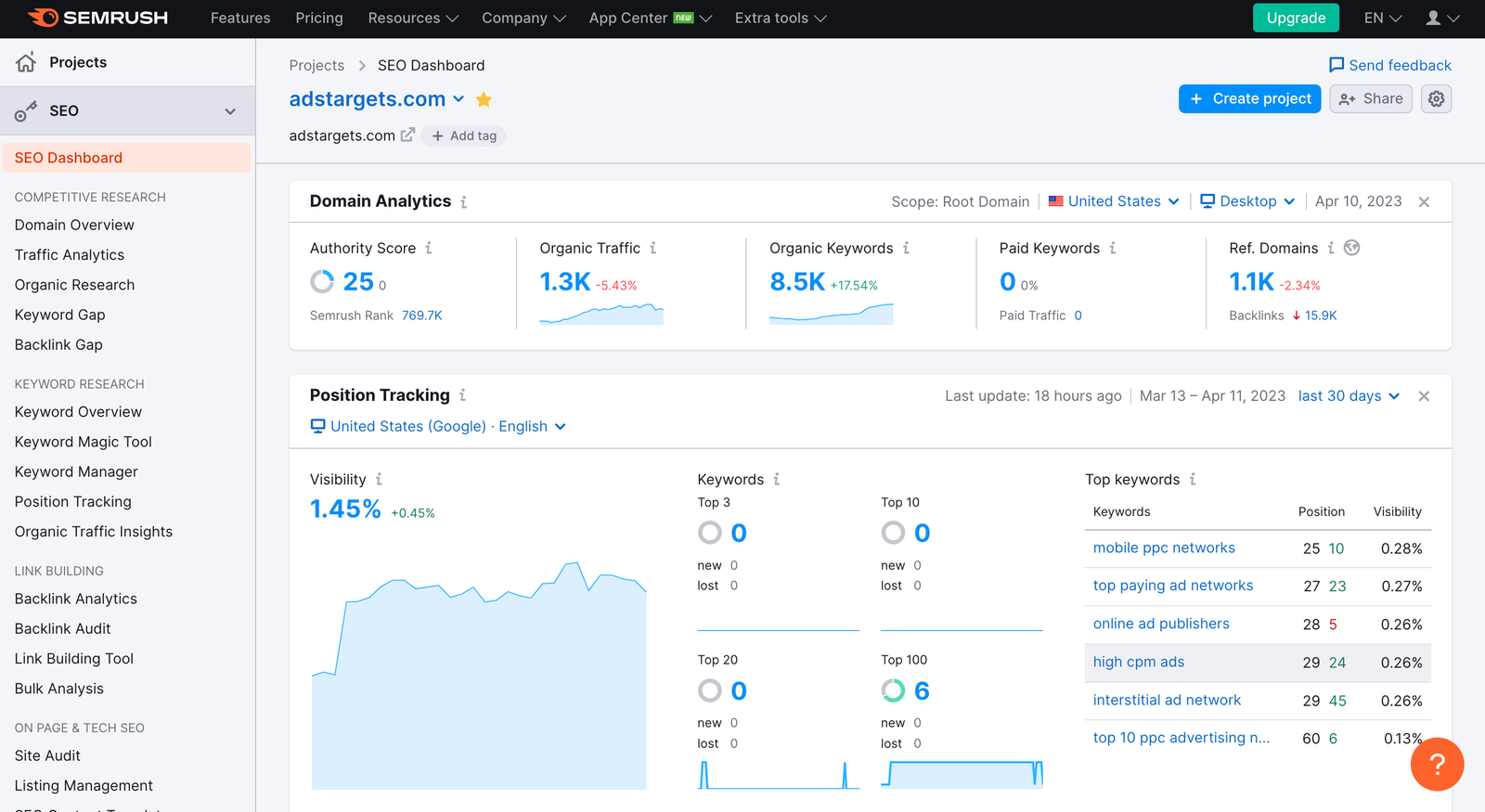Click the Ref. Domains 1.1K value

[x=1252, y=281]
